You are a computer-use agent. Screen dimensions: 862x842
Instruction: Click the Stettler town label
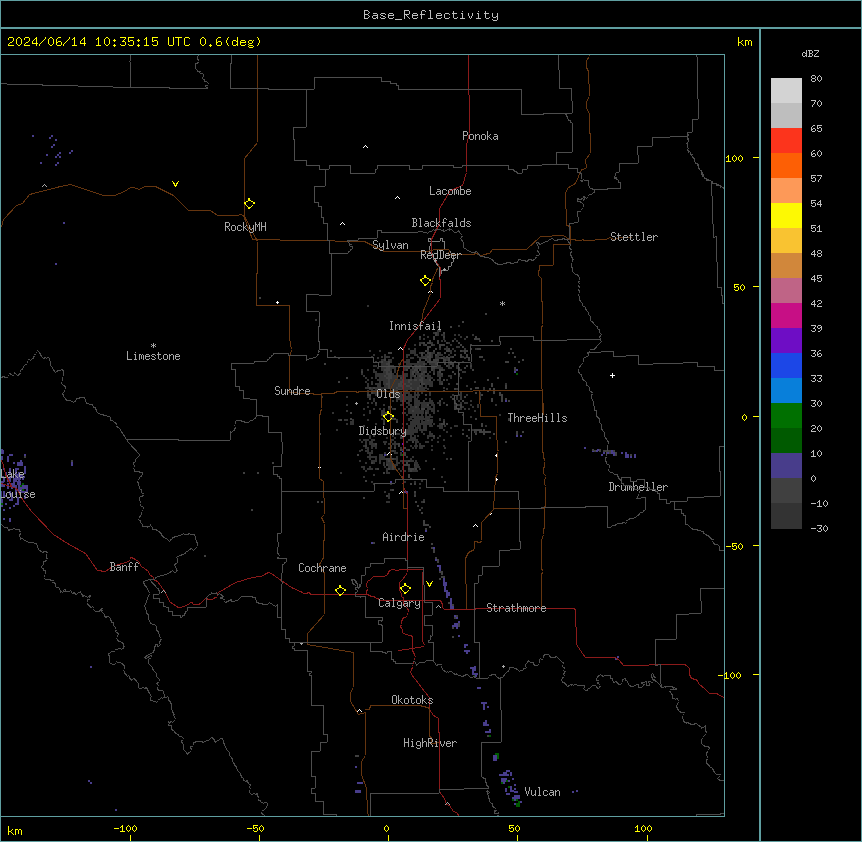pyautogui.click(x=634, y=237)
